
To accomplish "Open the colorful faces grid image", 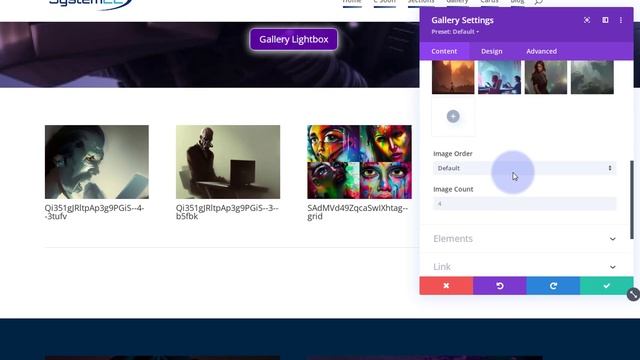I will [359, 162].
